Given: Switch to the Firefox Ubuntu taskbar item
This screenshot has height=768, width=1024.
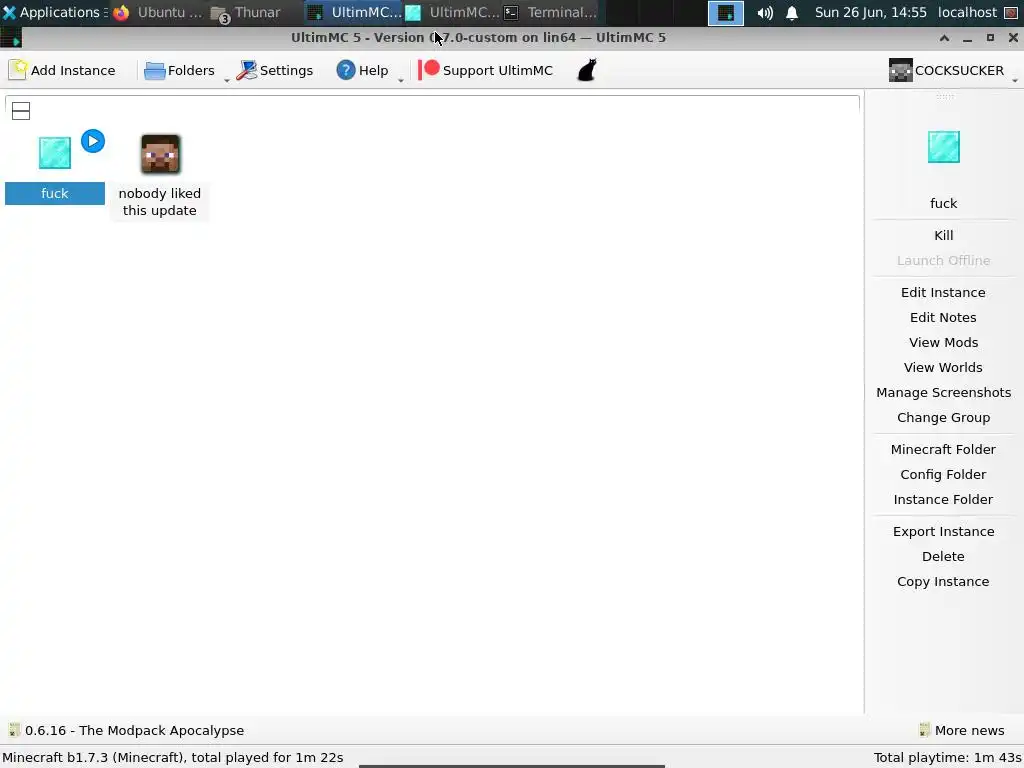Looking at the screenshot, I should (158, 12).
